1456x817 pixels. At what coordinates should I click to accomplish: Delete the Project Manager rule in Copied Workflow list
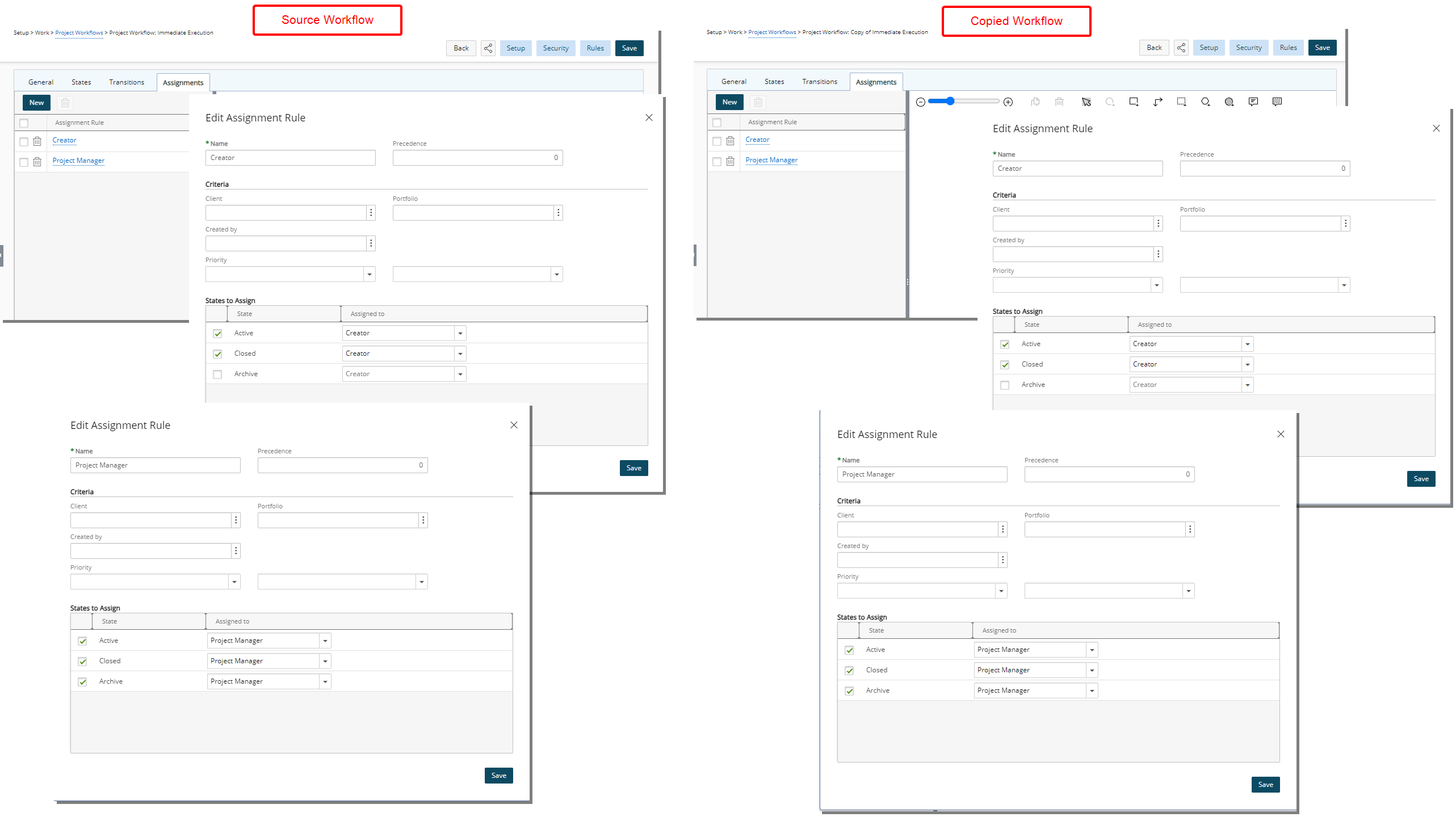731,161
